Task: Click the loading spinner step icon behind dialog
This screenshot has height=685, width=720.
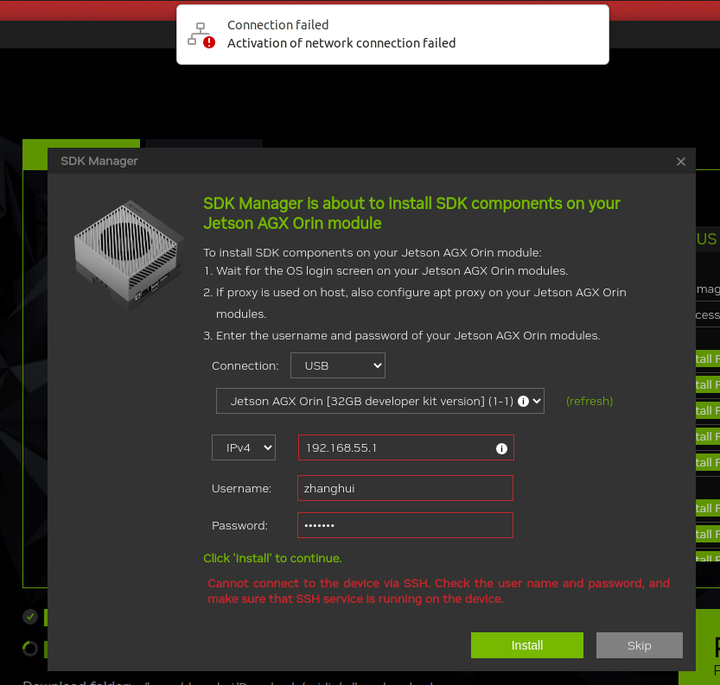Action: (x=30, y=649)
